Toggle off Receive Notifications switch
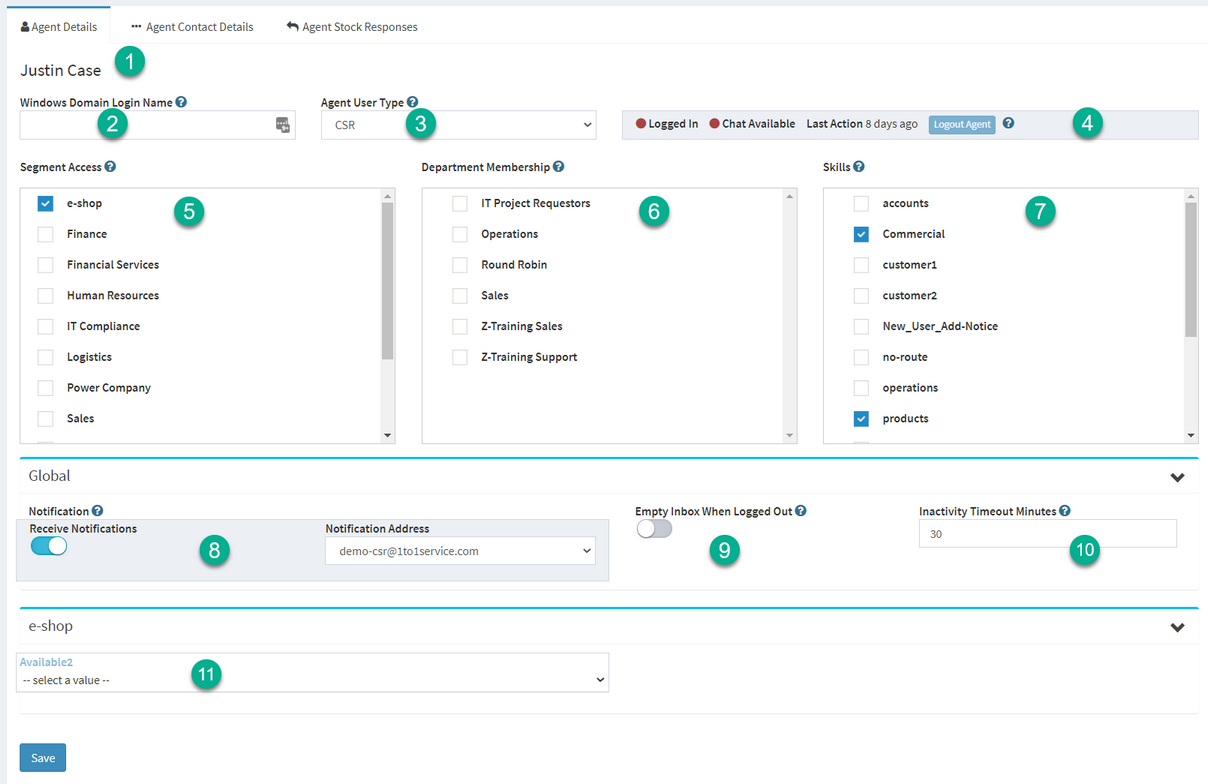The height and width of the screenshot is (784, 1208). tap(49, 546)
